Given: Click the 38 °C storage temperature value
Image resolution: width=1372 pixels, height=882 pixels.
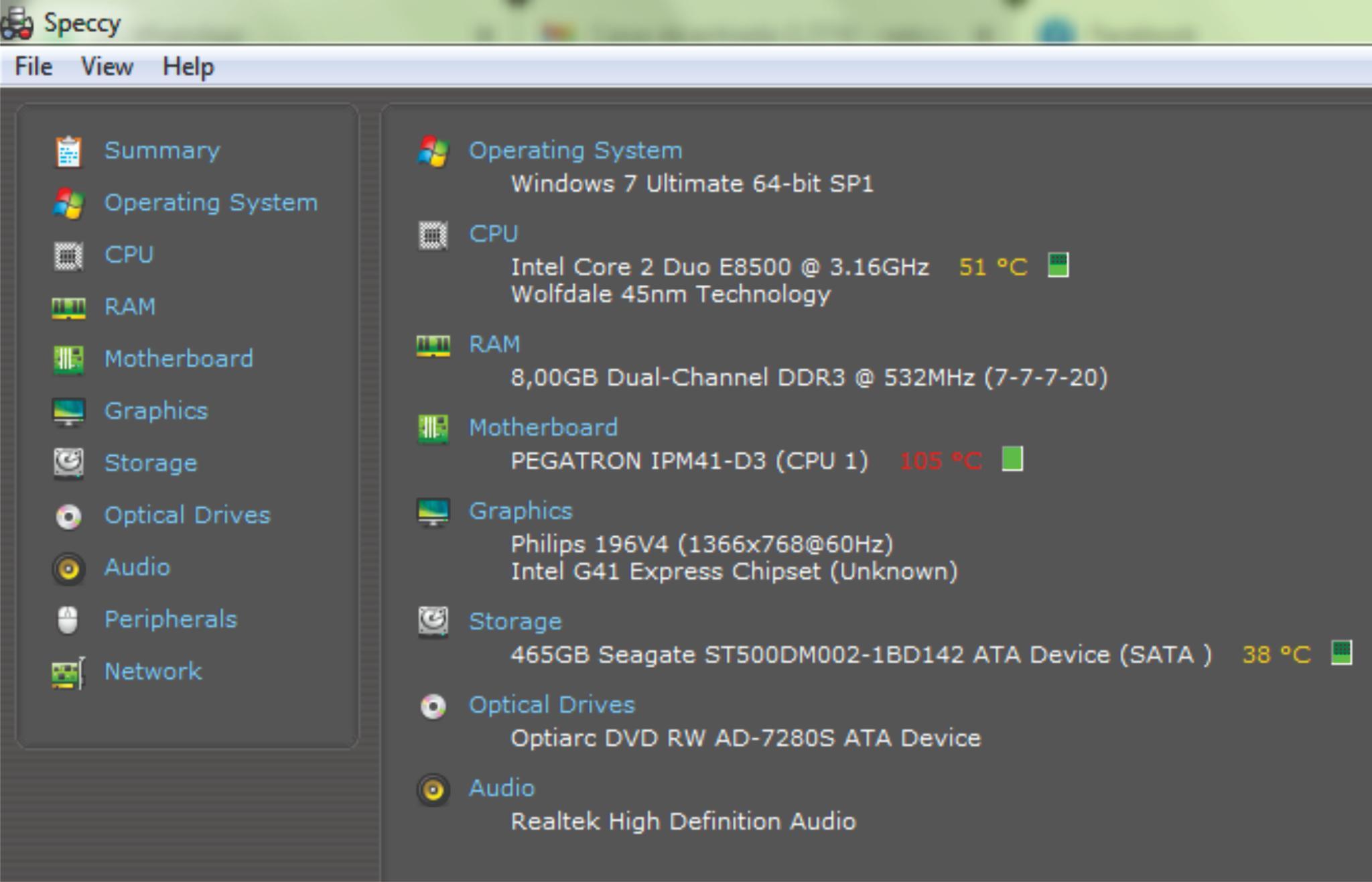Looking at the screenshot, I should tap(1276, 655).
